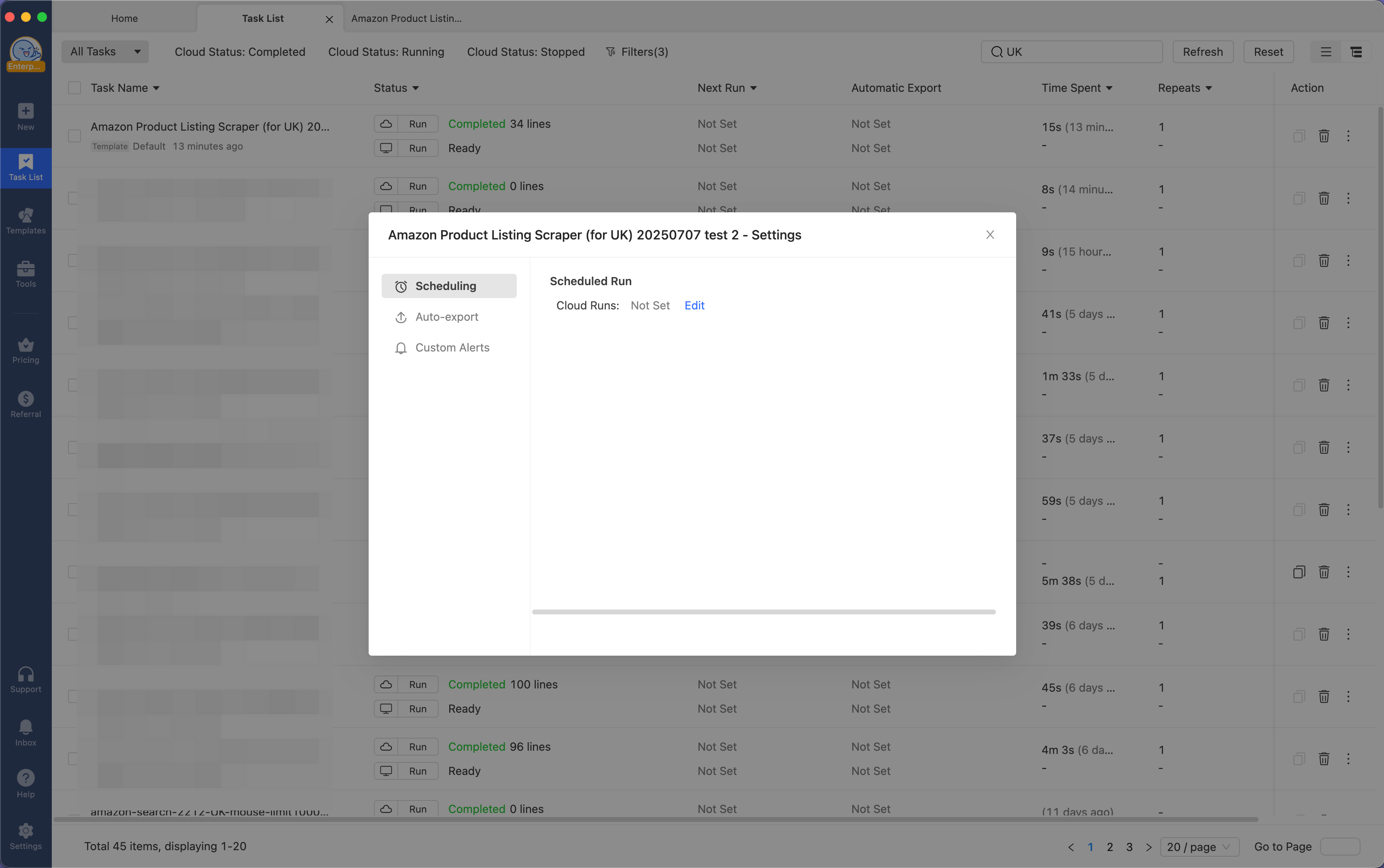Click the Enterprise account avatar
1384x868 pixels.
coord(25,54)
